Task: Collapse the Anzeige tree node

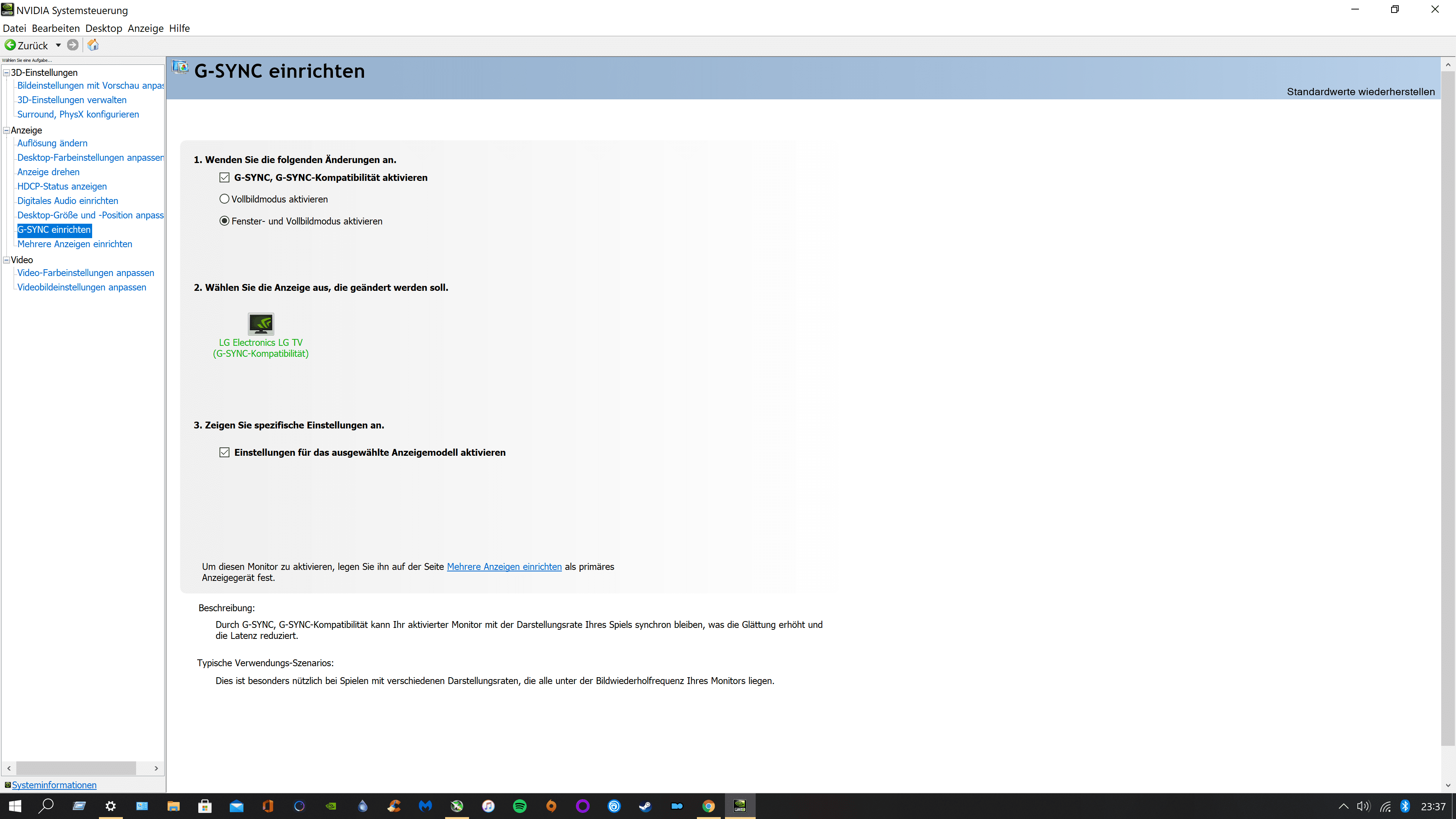Action: point(7,130)
